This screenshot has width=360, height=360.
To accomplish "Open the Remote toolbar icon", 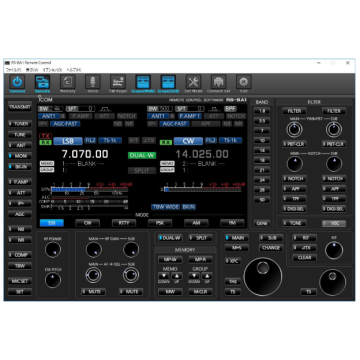I will [x=42, y=82].
